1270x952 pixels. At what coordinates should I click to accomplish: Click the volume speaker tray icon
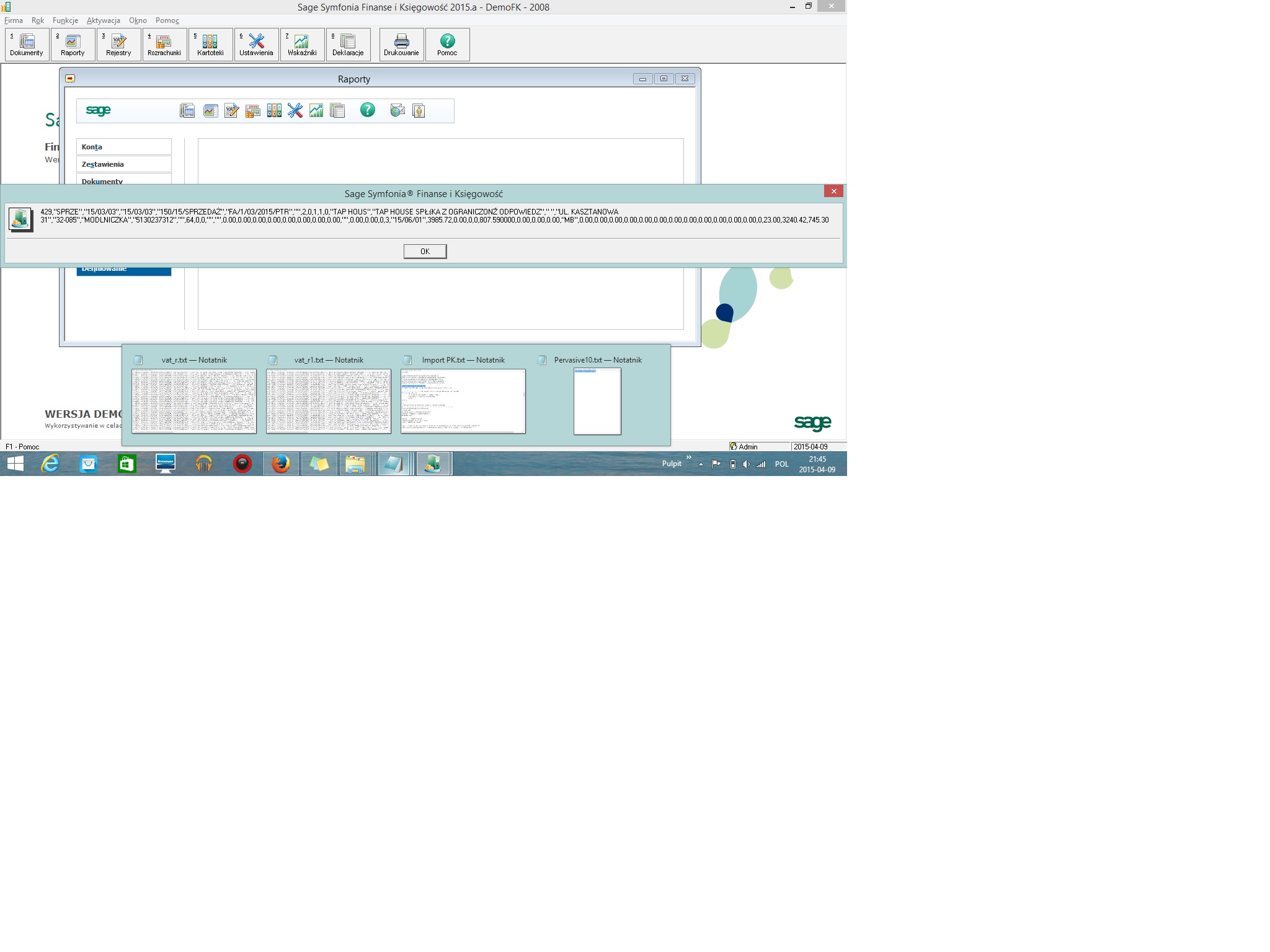click(x=746, y=464)
